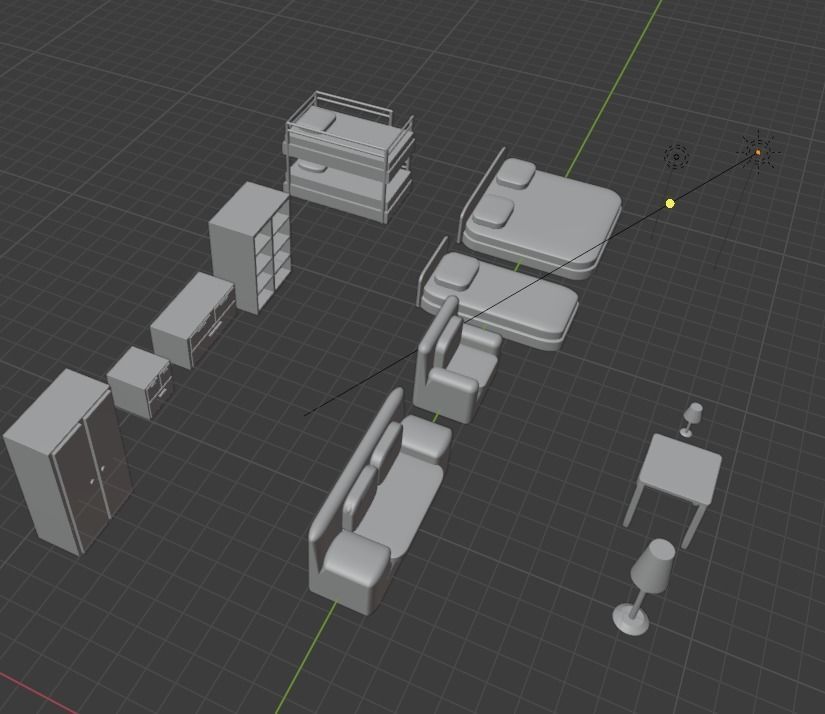Select the small nightstand cabinet
The image size is (825, 714).
pyautogui.click(x=140, y=382)
